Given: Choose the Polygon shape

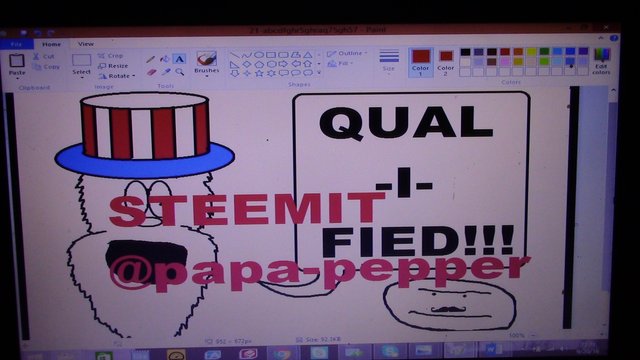Looking at the screenshot, I should 296,55.
